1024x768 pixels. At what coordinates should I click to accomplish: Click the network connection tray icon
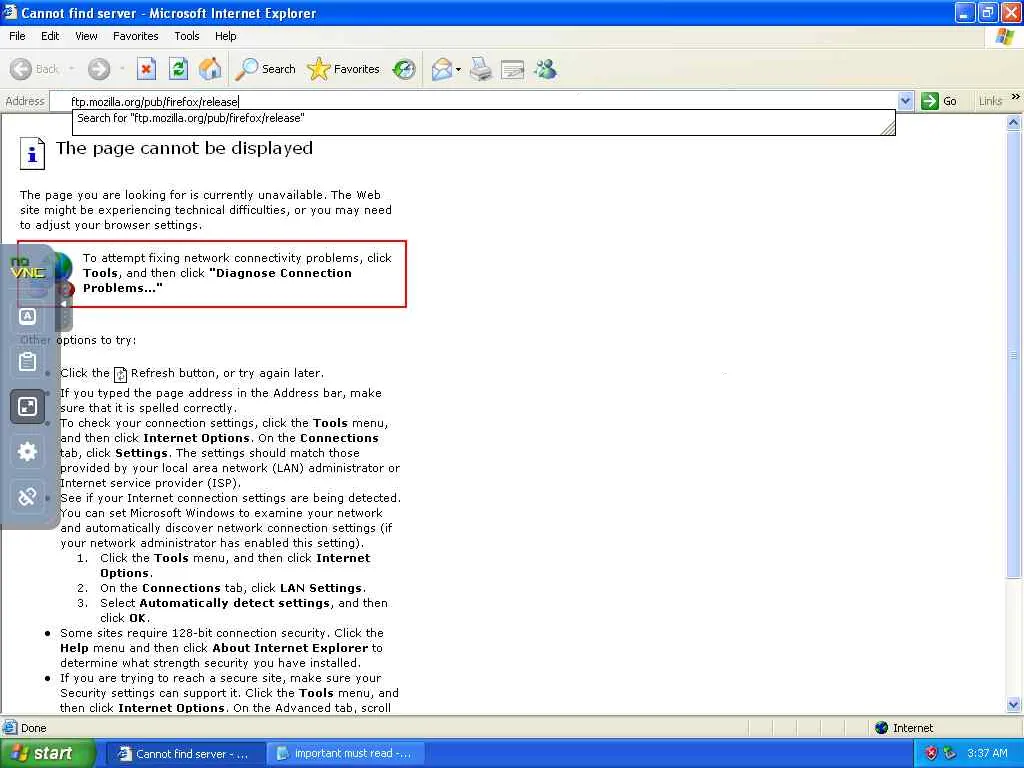[x=950, y=753]
